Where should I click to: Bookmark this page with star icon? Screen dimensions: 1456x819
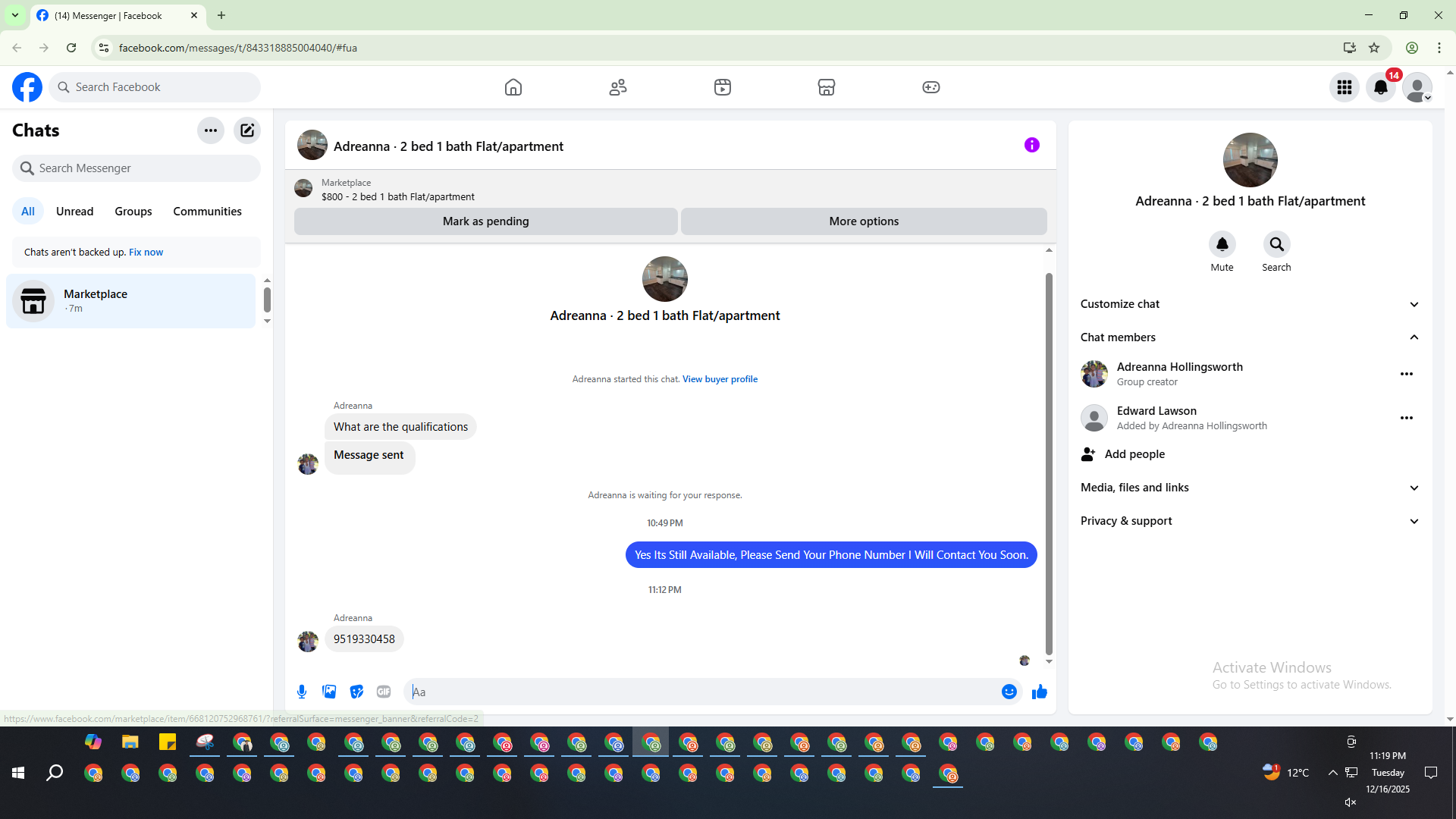1374,48
